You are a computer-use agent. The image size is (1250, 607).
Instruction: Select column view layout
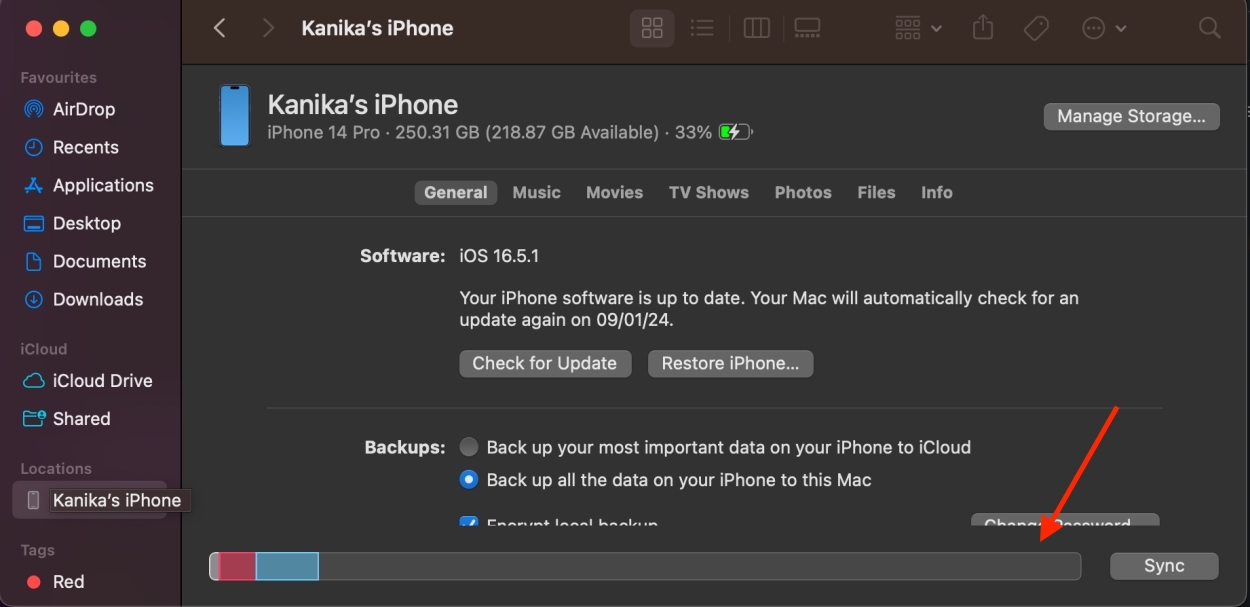(x=756, y=28)
